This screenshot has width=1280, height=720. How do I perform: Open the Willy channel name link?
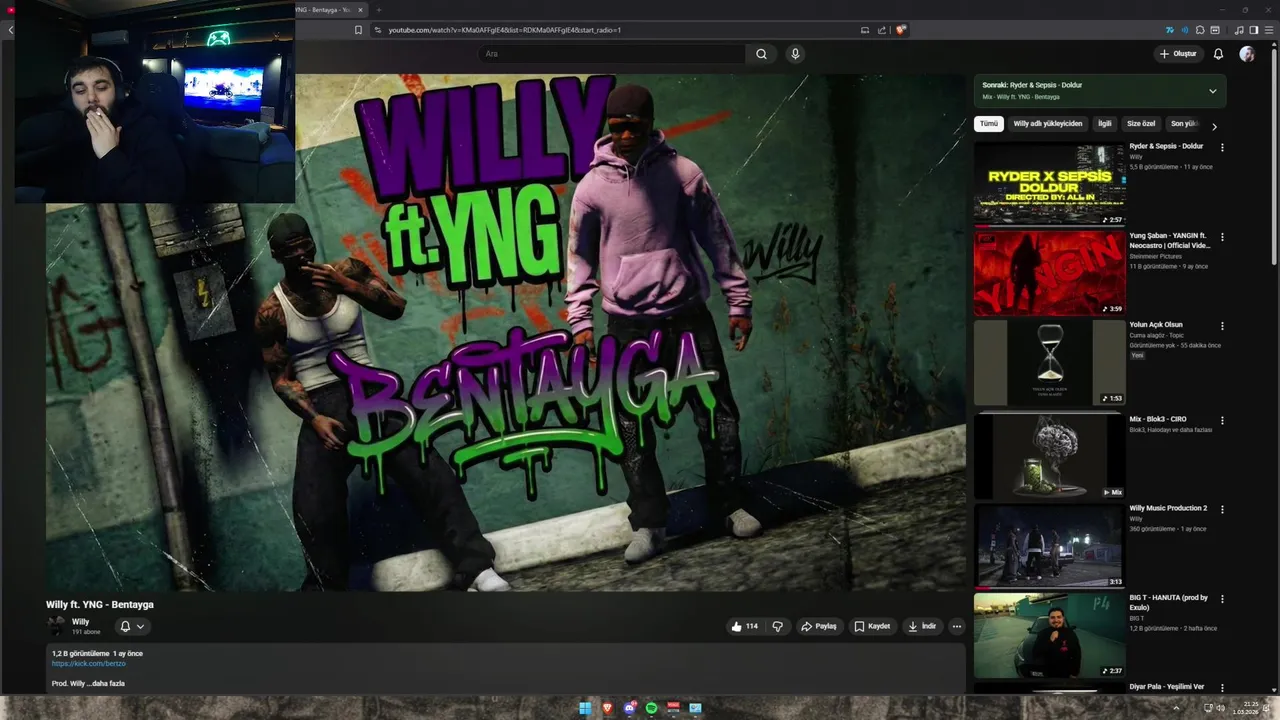(80, 622)
